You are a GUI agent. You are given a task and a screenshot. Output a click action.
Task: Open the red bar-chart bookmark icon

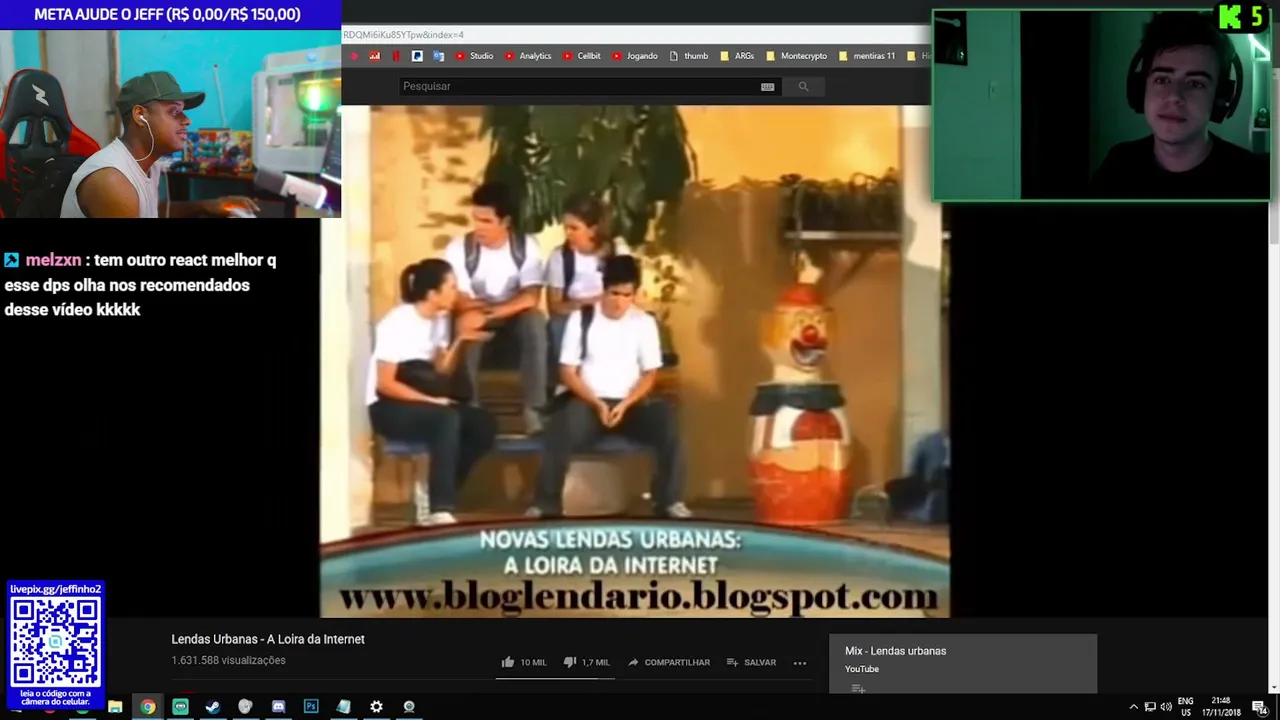click(375, 56)
